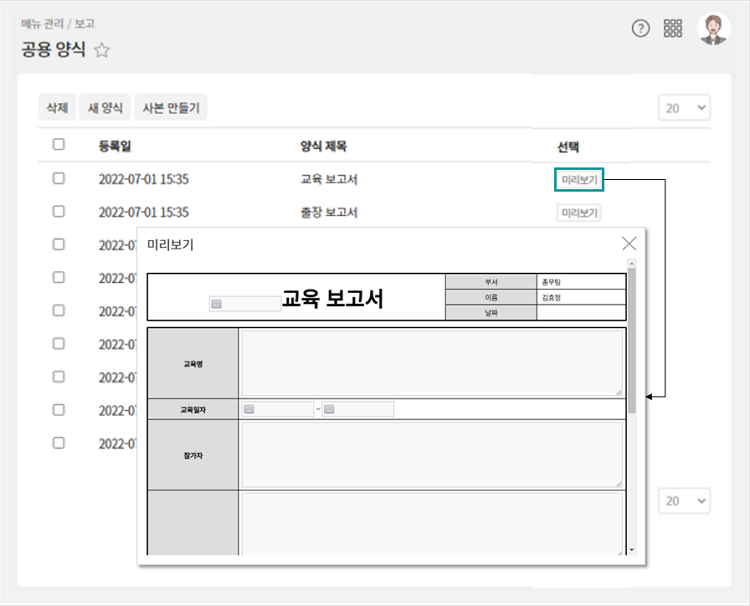Check the box for 교육 보고서 row
Screen dimensions: 750x606
[59, 179]
